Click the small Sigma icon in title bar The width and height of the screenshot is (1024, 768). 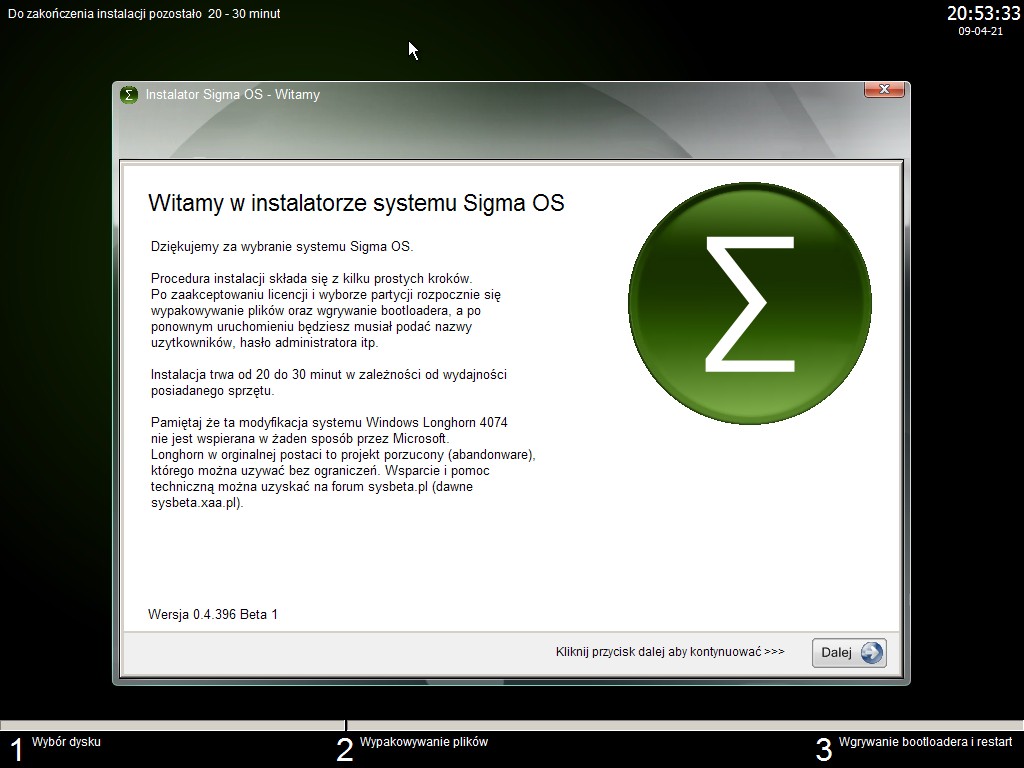tap(128, 95)
